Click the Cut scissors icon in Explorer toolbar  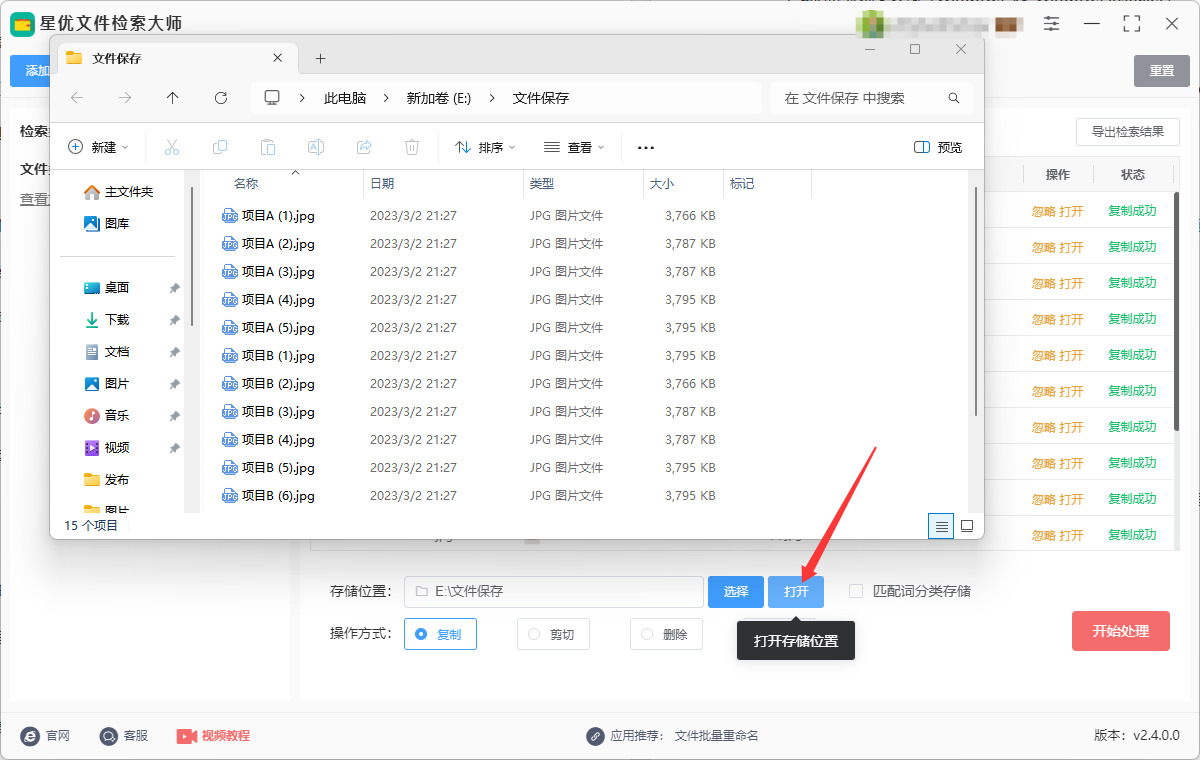pyautogui.click(x=171, y=147)
